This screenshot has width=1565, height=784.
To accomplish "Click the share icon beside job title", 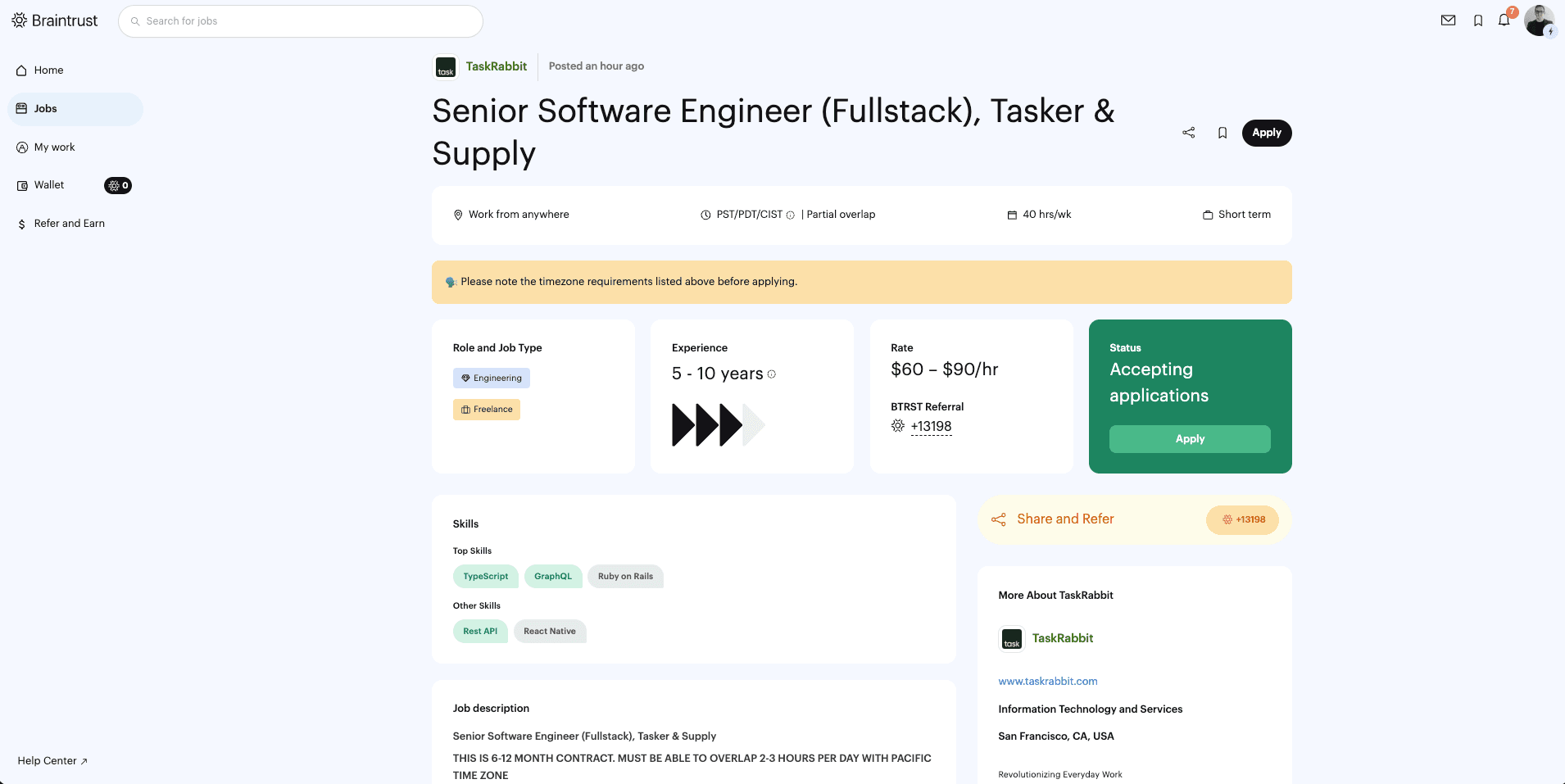I will coord(1188,133).
